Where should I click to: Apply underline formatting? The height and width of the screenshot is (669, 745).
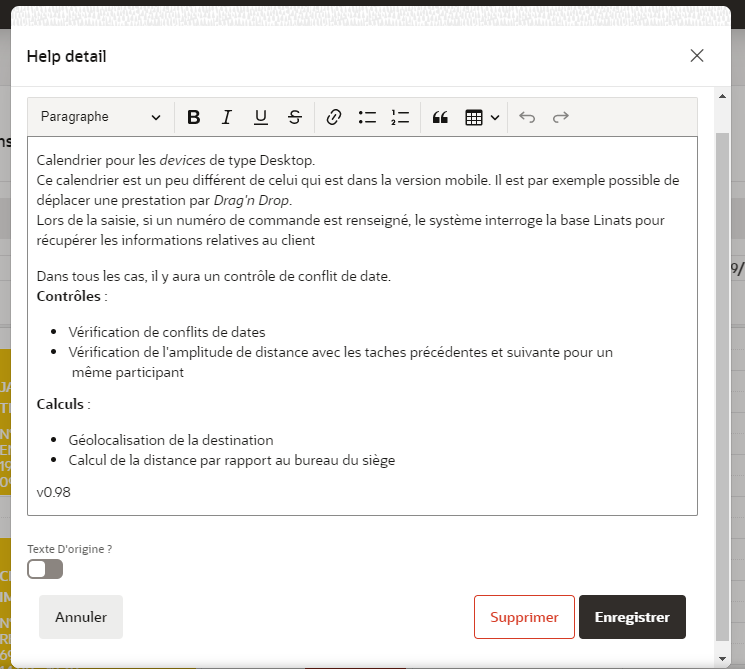(260, 117)
